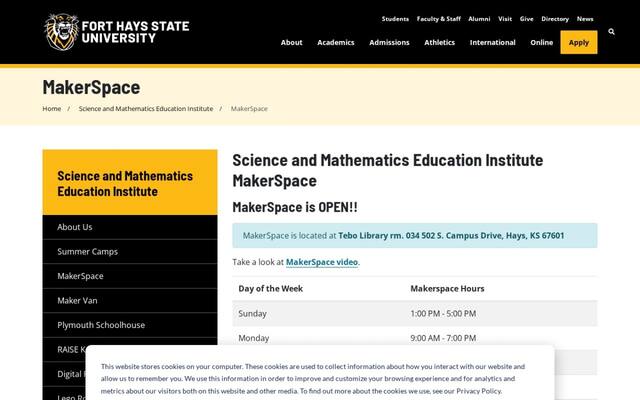Open the MakerSpace video link
640x400 pixels.
pos(322,262)
